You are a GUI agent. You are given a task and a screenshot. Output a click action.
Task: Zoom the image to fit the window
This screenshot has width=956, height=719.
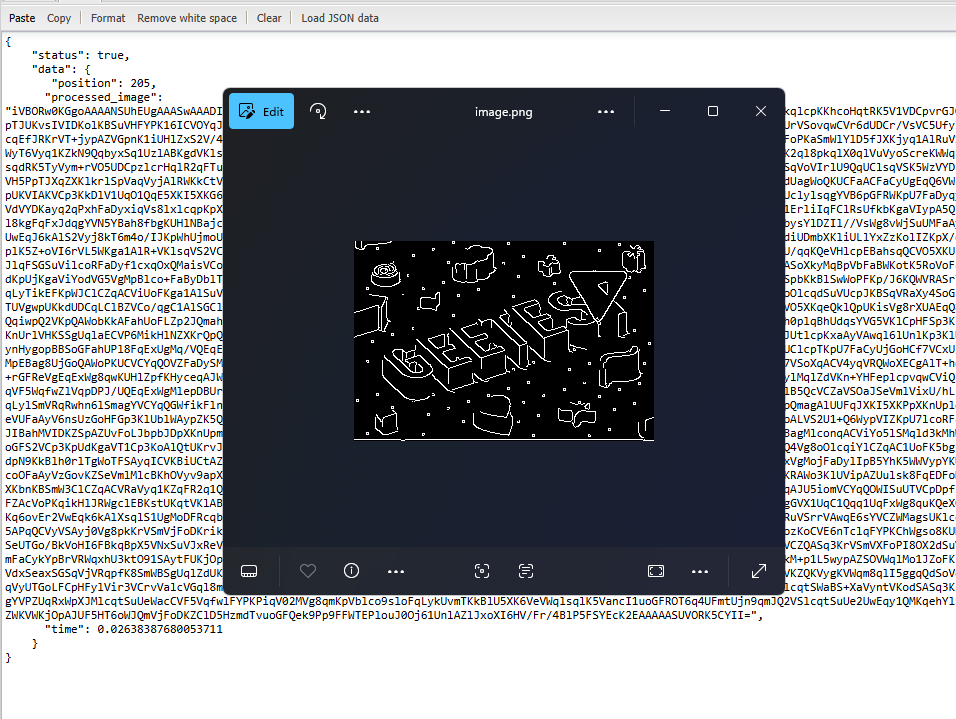pos(655,570)
